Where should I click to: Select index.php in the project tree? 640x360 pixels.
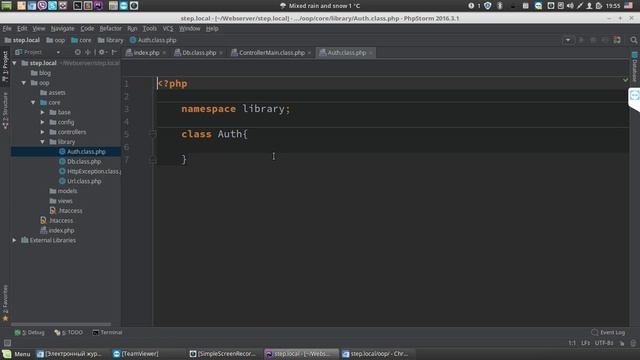(57, 230)
